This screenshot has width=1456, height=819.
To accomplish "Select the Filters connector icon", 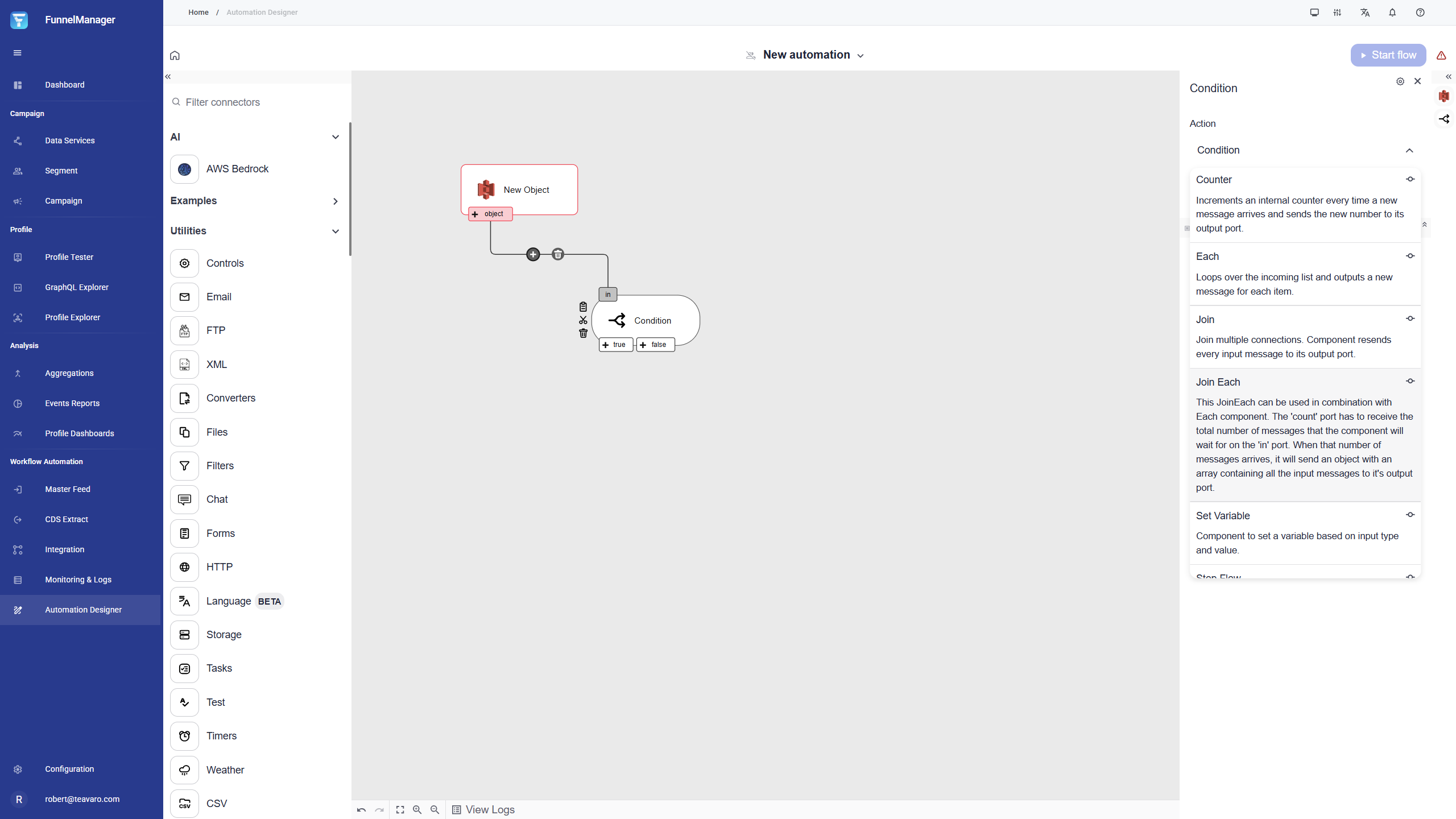I will [184, 466].
